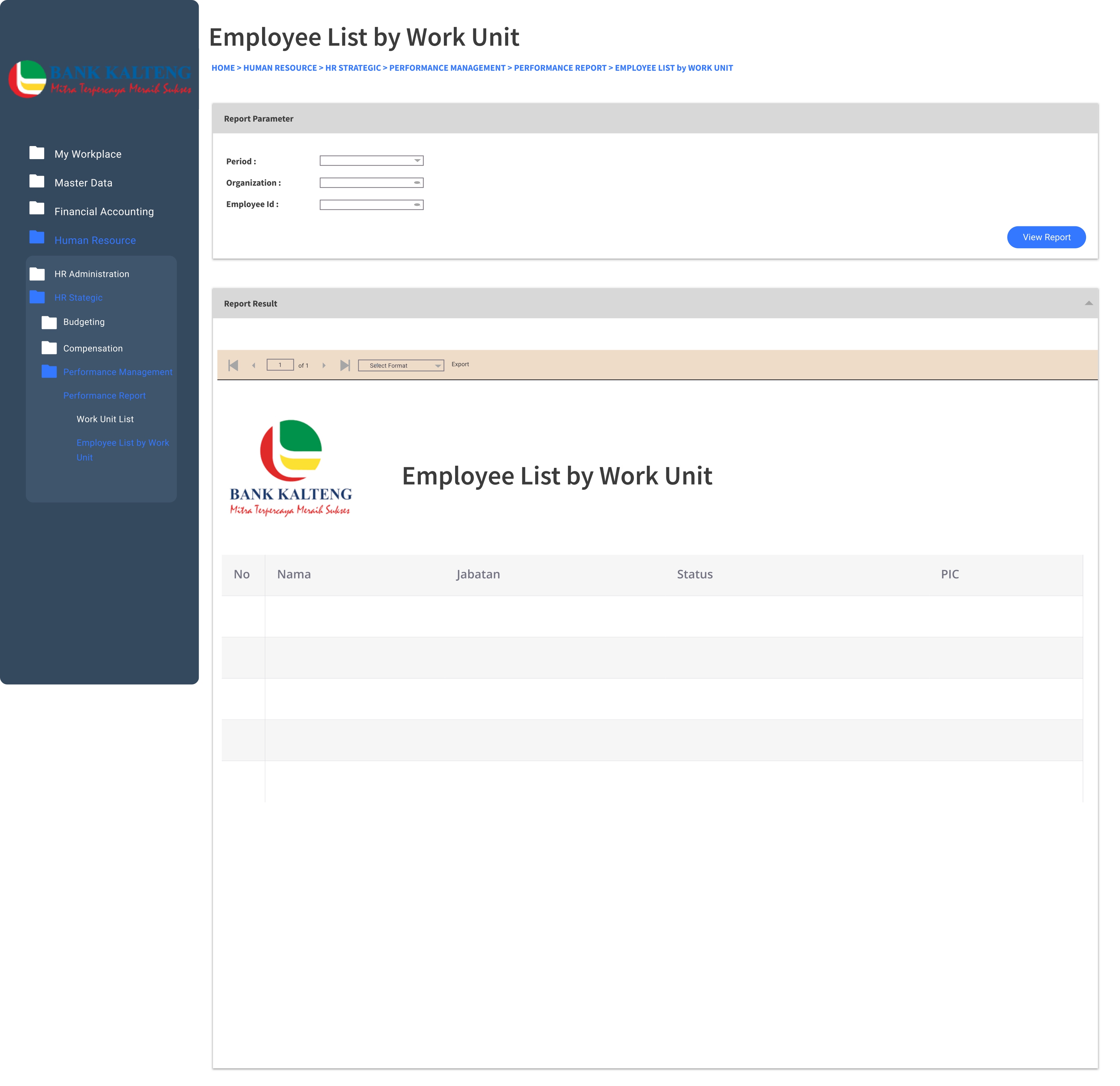Select Performance Report in sidebar
The image size is (1120, 1086).
(x=105, y=395)
